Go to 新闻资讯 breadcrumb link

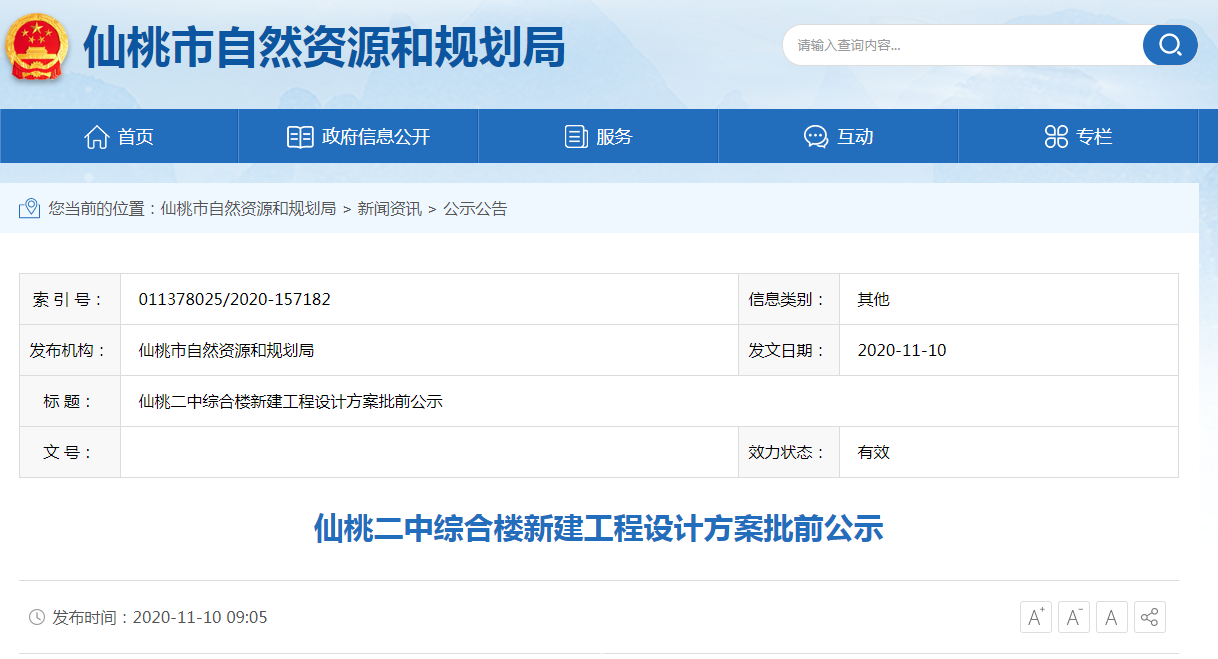click(389, 209)
